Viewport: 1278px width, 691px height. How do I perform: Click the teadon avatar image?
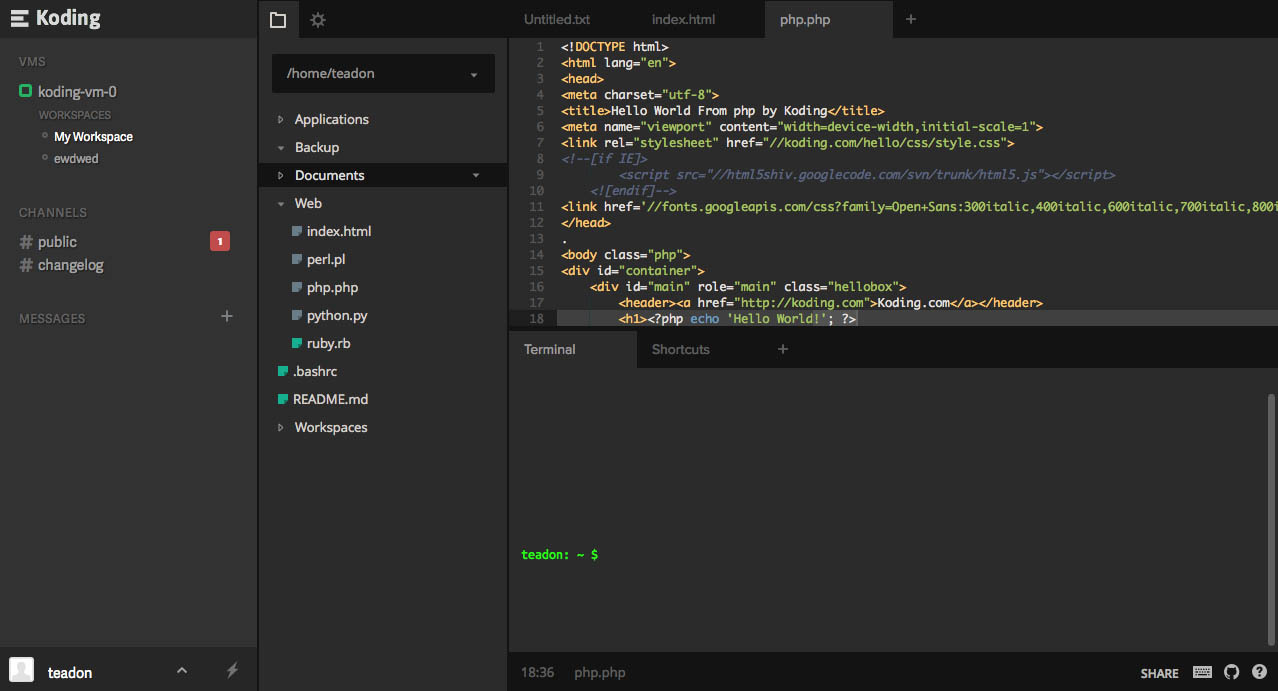coord(22,670)
